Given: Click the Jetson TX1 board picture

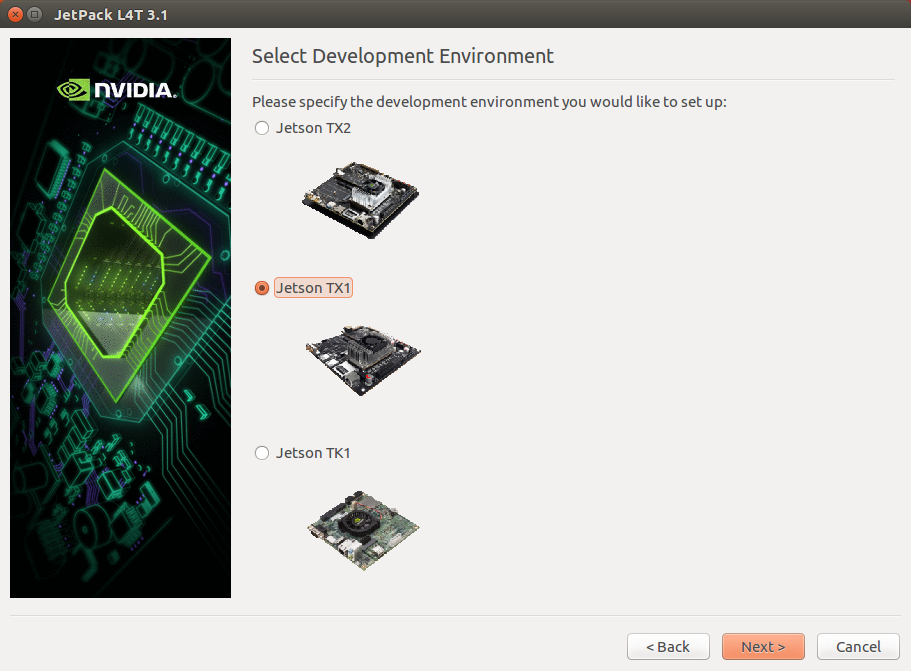Looking at the screenshot, I should [363, 359].
